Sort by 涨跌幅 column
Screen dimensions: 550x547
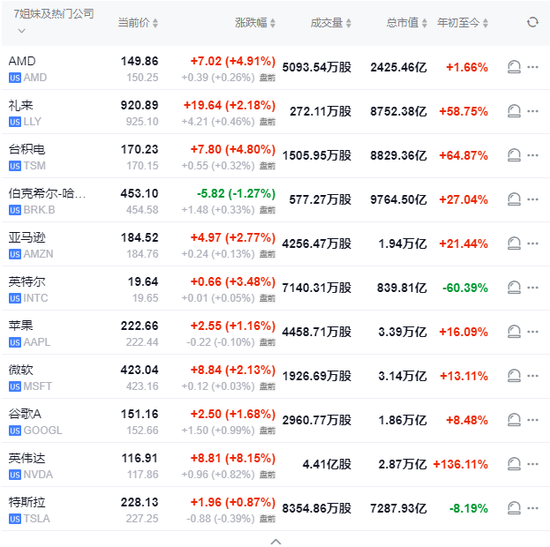[x=255, y=23]
